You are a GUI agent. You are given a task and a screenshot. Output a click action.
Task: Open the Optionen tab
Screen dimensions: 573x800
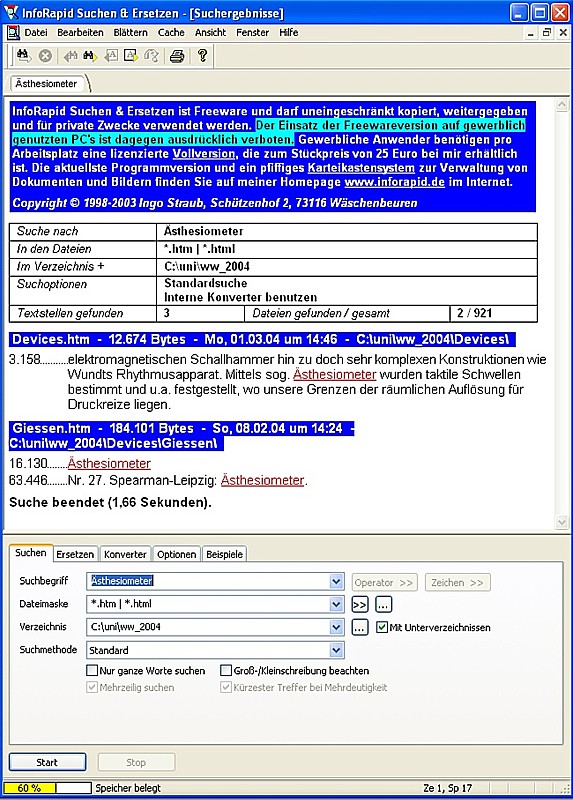176,554
